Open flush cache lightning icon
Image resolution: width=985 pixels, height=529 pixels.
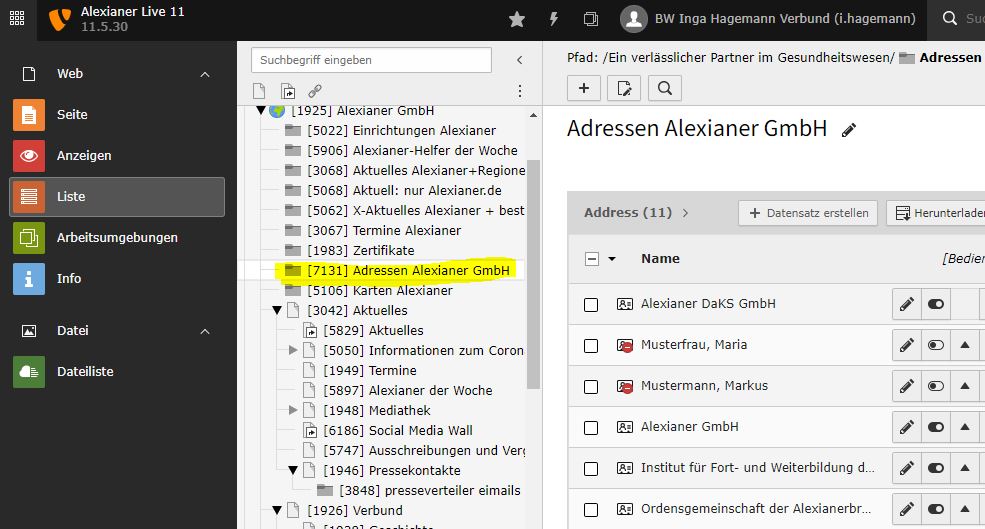point(553,19)
